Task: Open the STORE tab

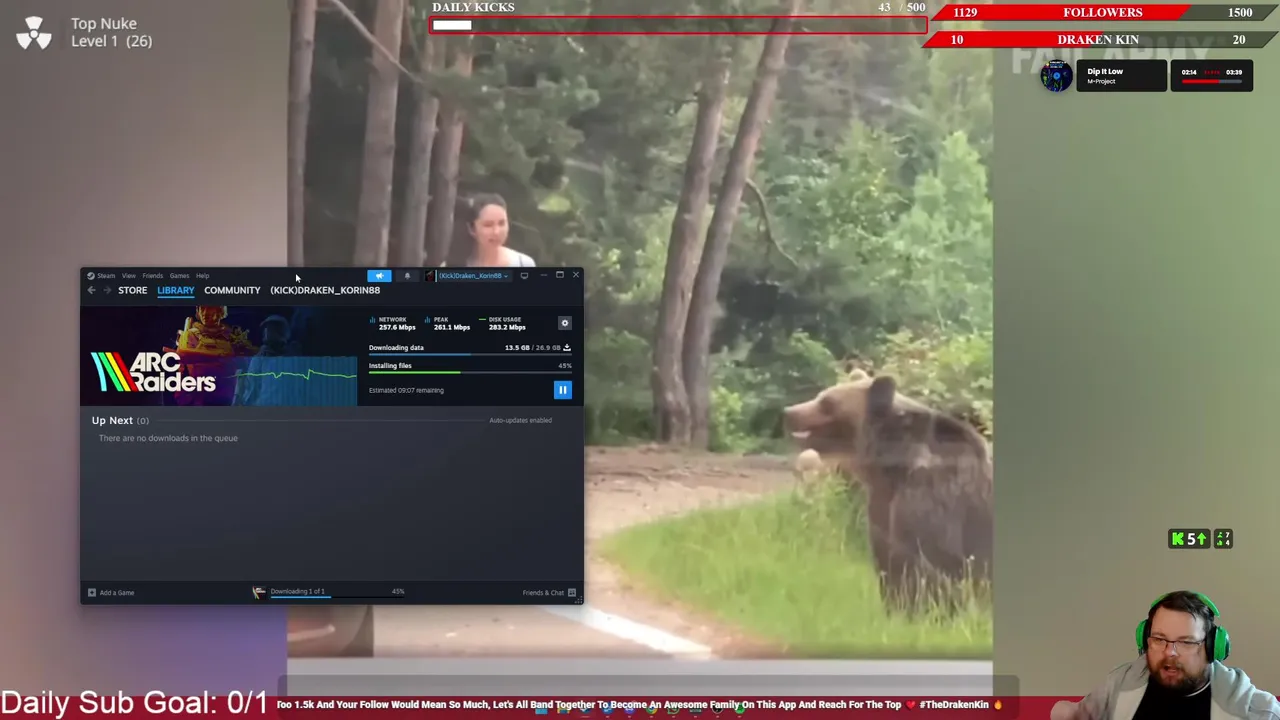Action: coord(132,290)
